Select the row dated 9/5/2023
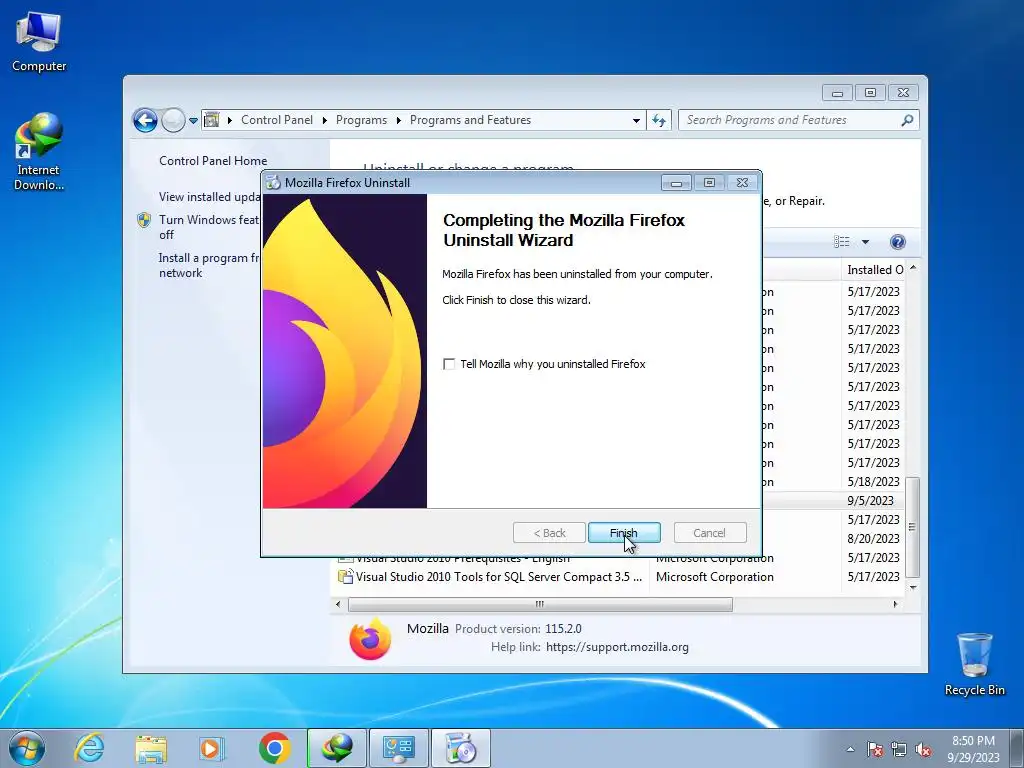Image resolution: width=1024 pixels, height=768 pixels. point(833,501)
